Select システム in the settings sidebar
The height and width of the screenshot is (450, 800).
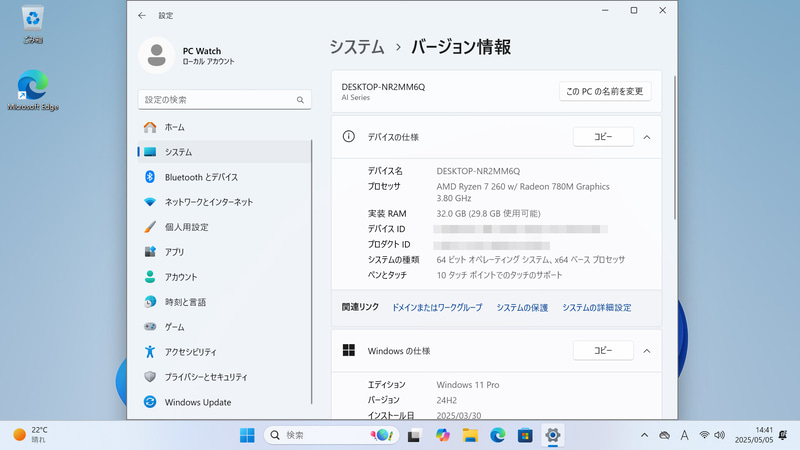click(224, 152)
